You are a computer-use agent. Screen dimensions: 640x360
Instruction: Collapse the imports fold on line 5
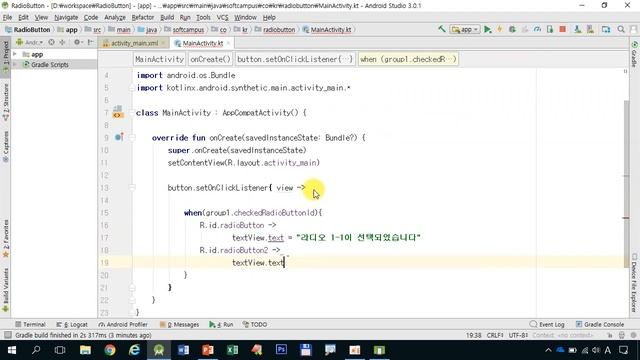(x=132, y=87)
